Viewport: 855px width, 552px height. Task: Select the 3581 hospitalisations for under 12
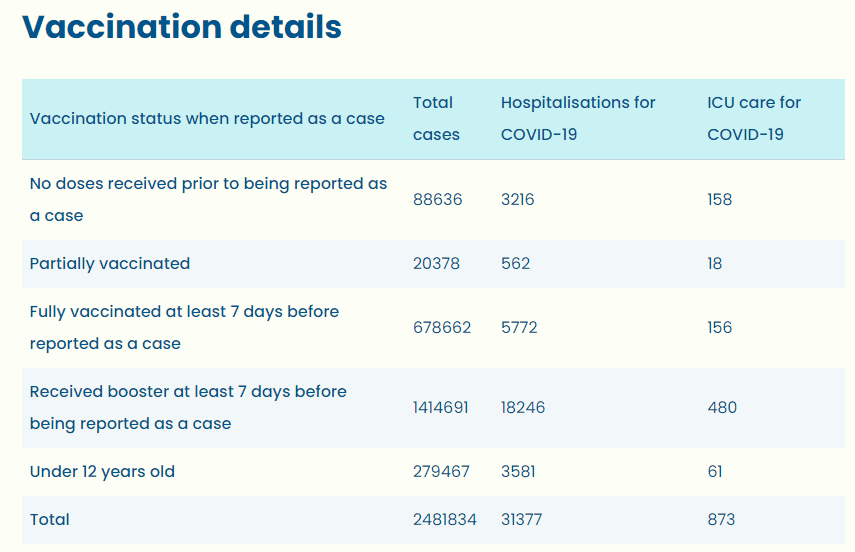[x=520, y=472]
